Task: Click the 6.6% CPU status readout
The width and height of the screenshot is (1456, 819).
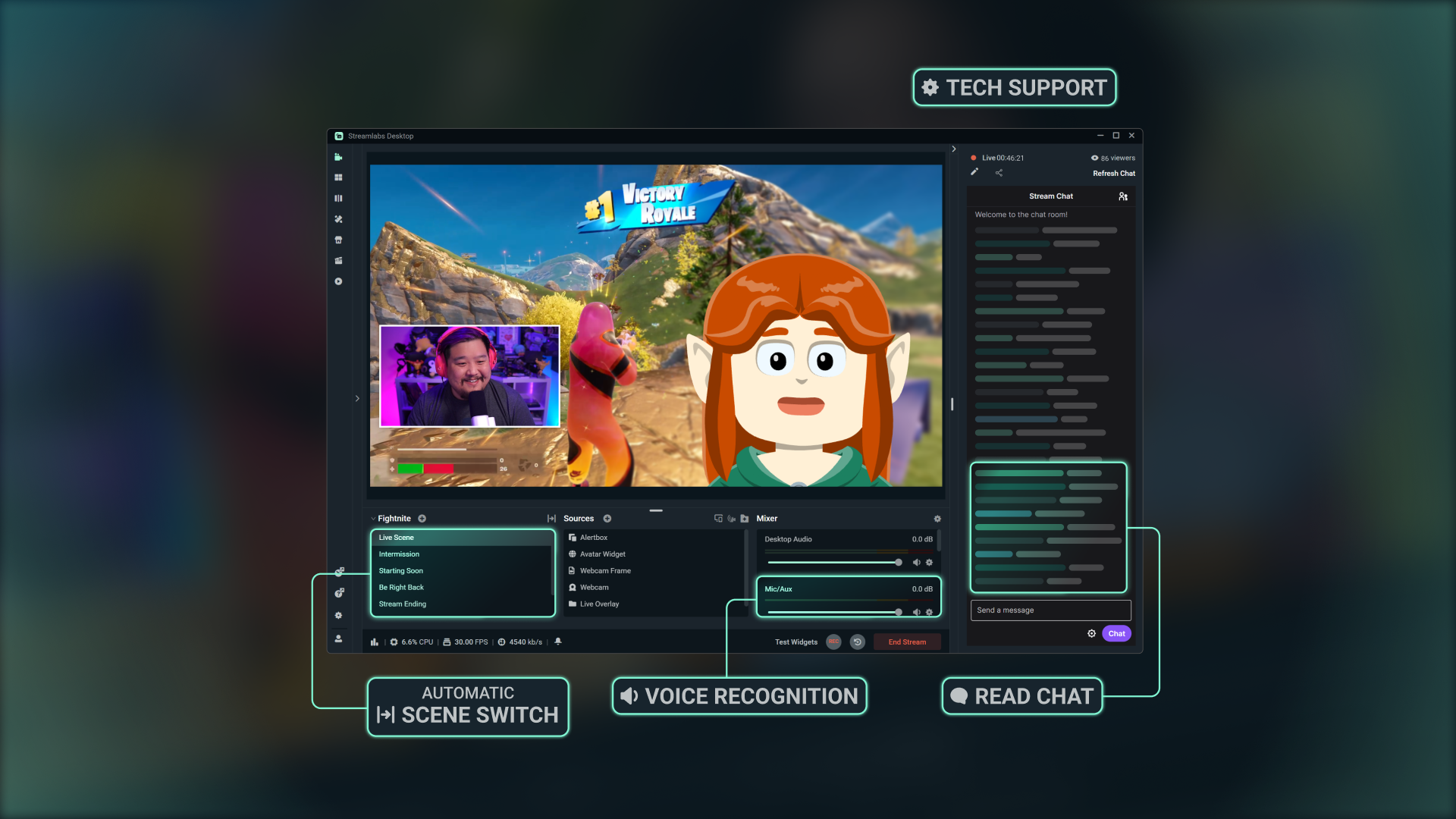Action: tap(411, 642)
